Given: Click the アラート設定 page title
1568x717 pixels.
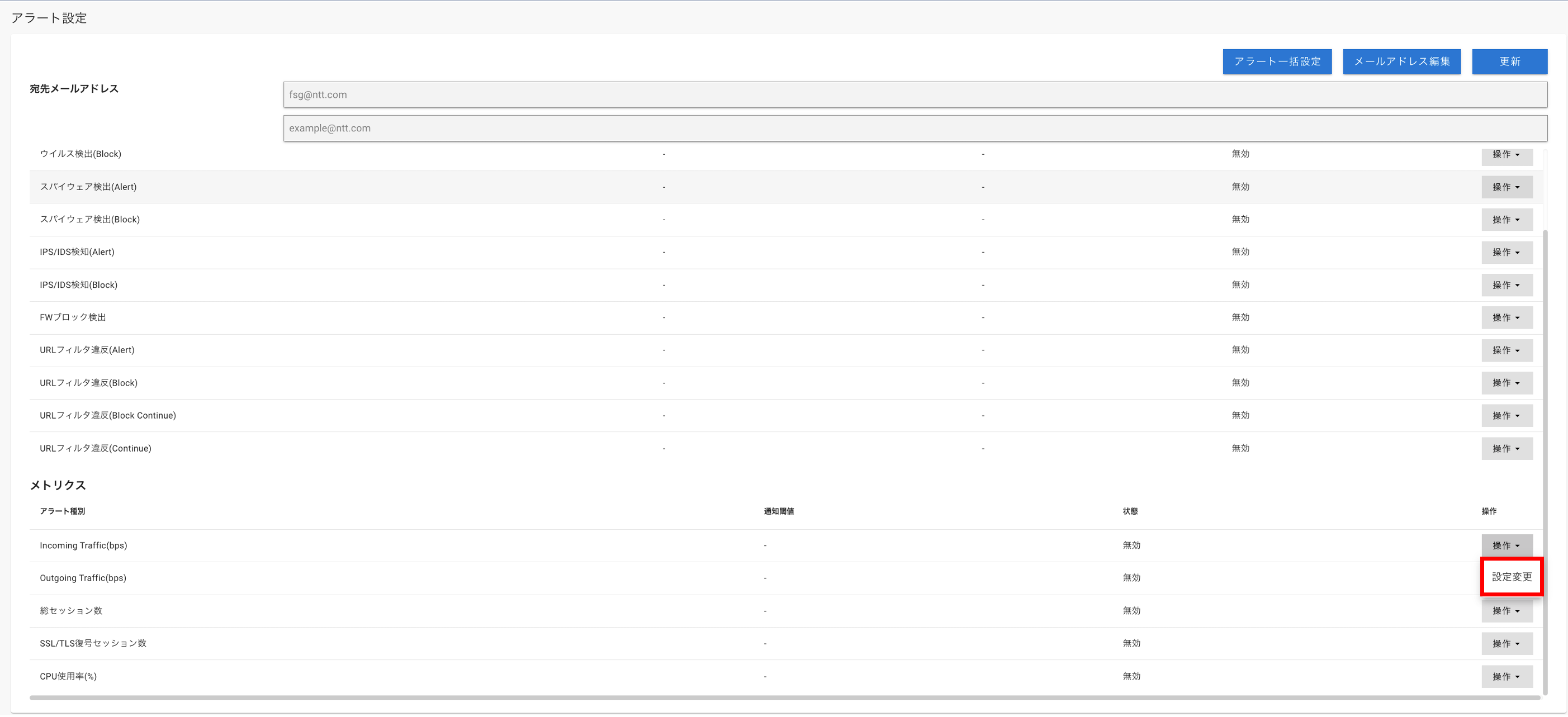Looking at the screenshot, I should click(x=49, y=18).
